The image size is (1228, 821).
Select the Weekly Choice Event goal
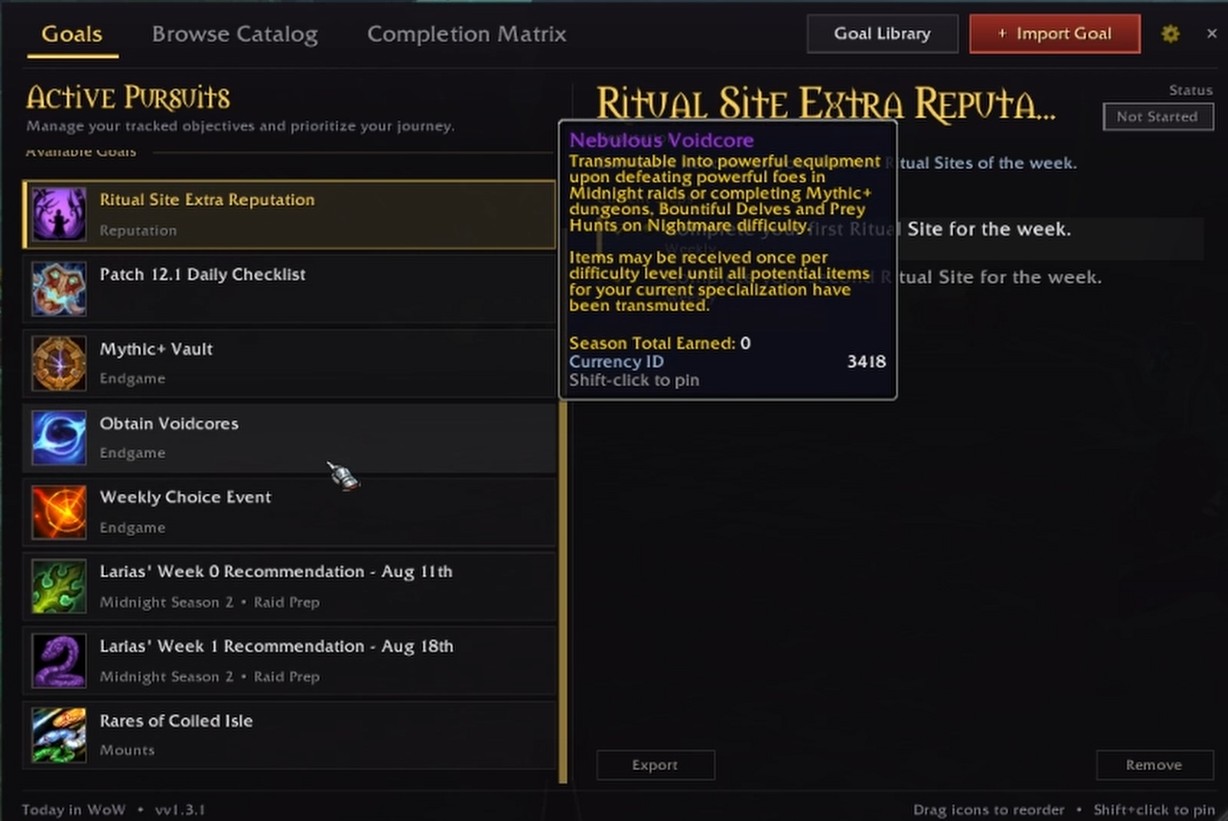tap(289, 512)
